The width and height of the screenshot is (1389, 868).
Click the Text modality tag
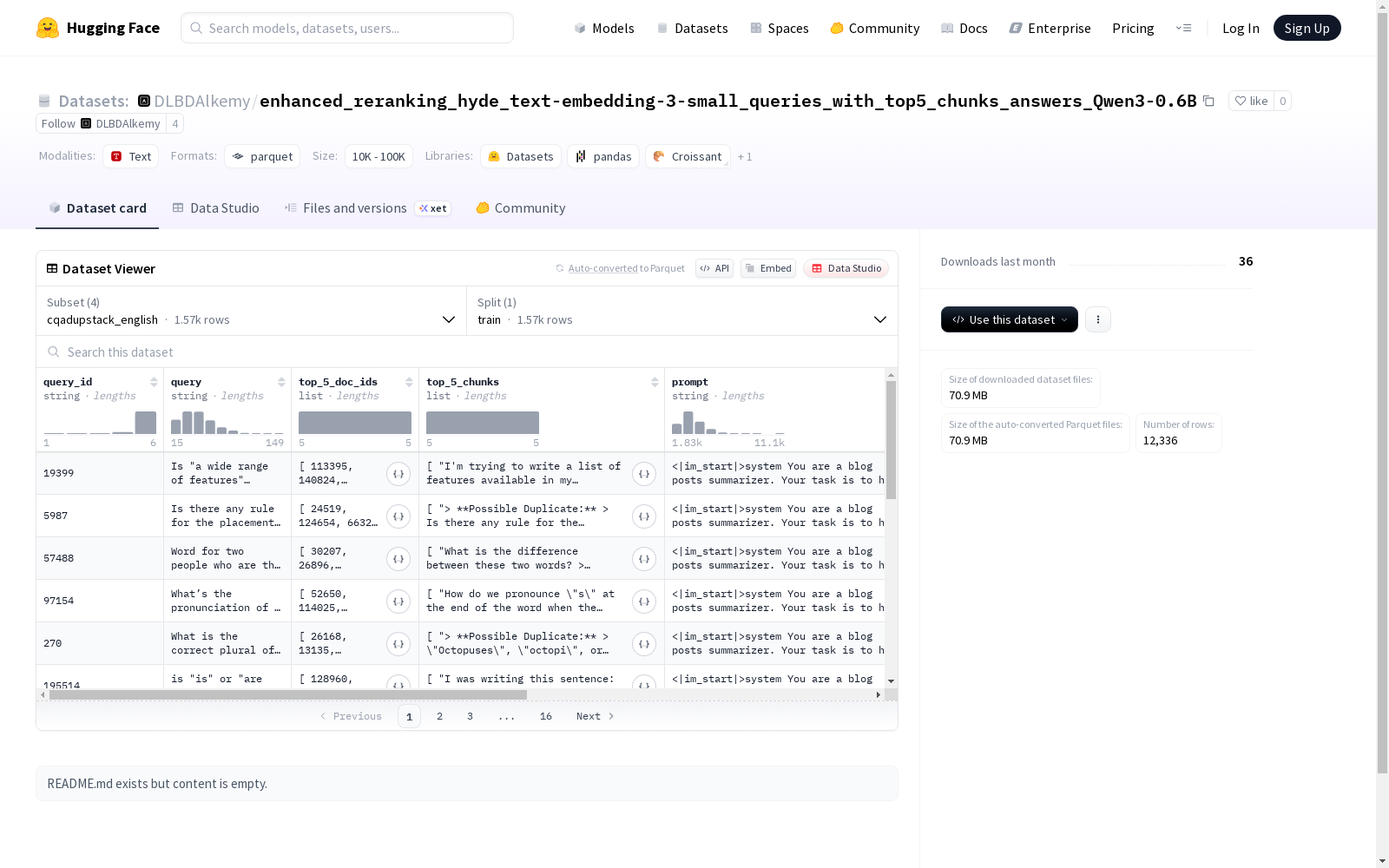pyautogui.click(x=131, y=156)
